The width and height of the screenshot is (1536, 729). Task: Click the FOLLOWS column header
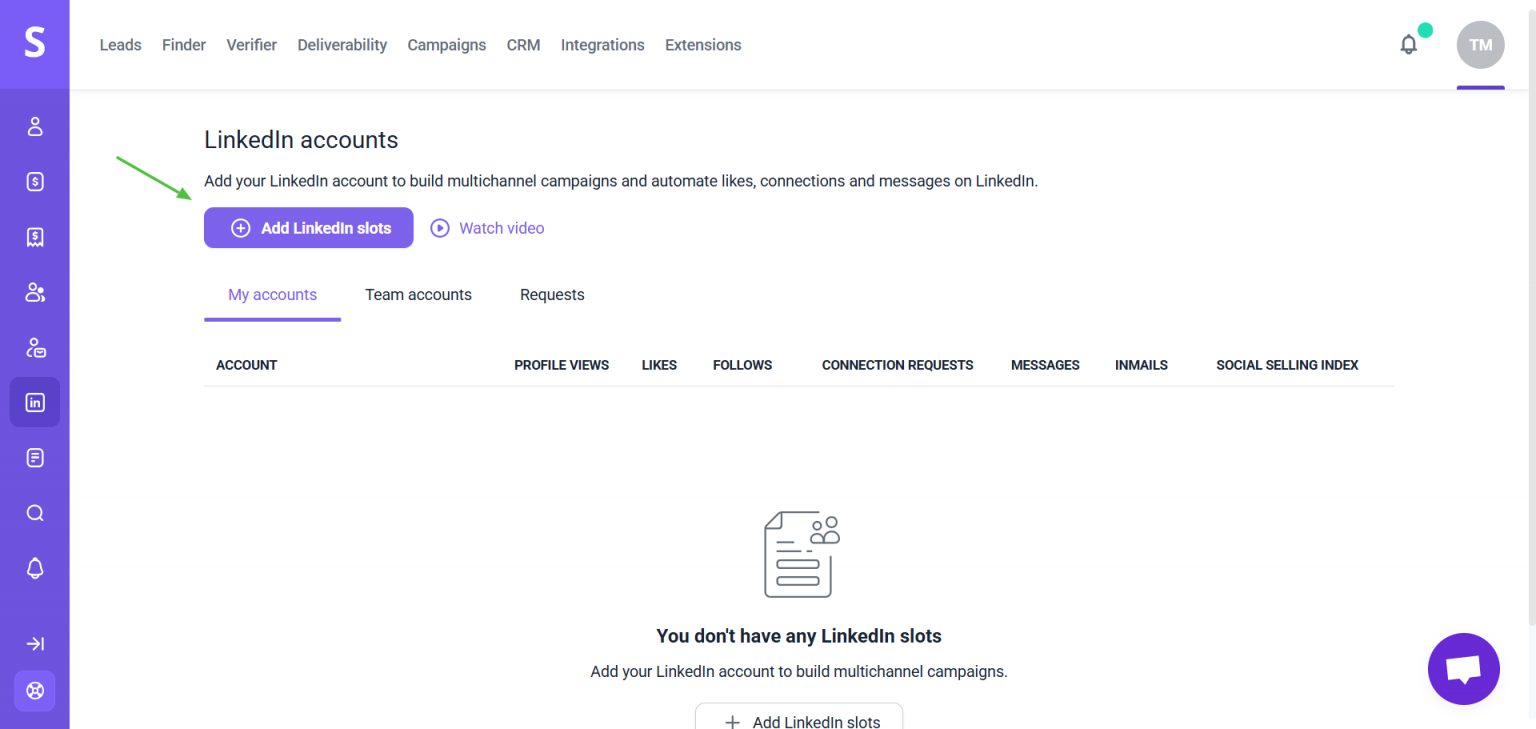(x=742, y=365)
